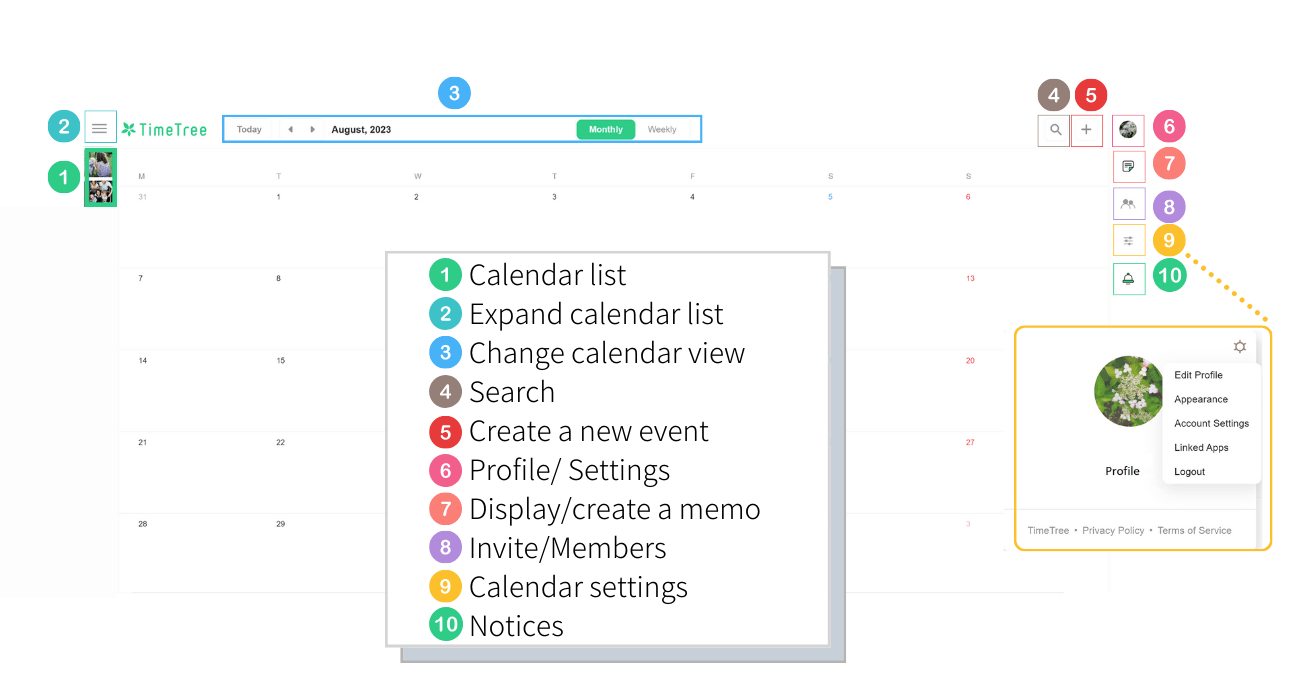Open the profile avatar menu
This screenshot has width=1300, height=700.
(1128, 129)
